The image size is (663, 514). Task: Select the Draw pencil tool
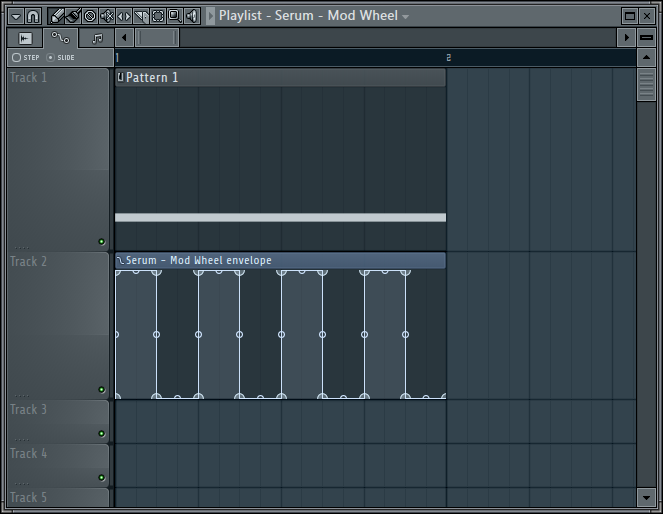pyautogui.click(x=56, y=16)
